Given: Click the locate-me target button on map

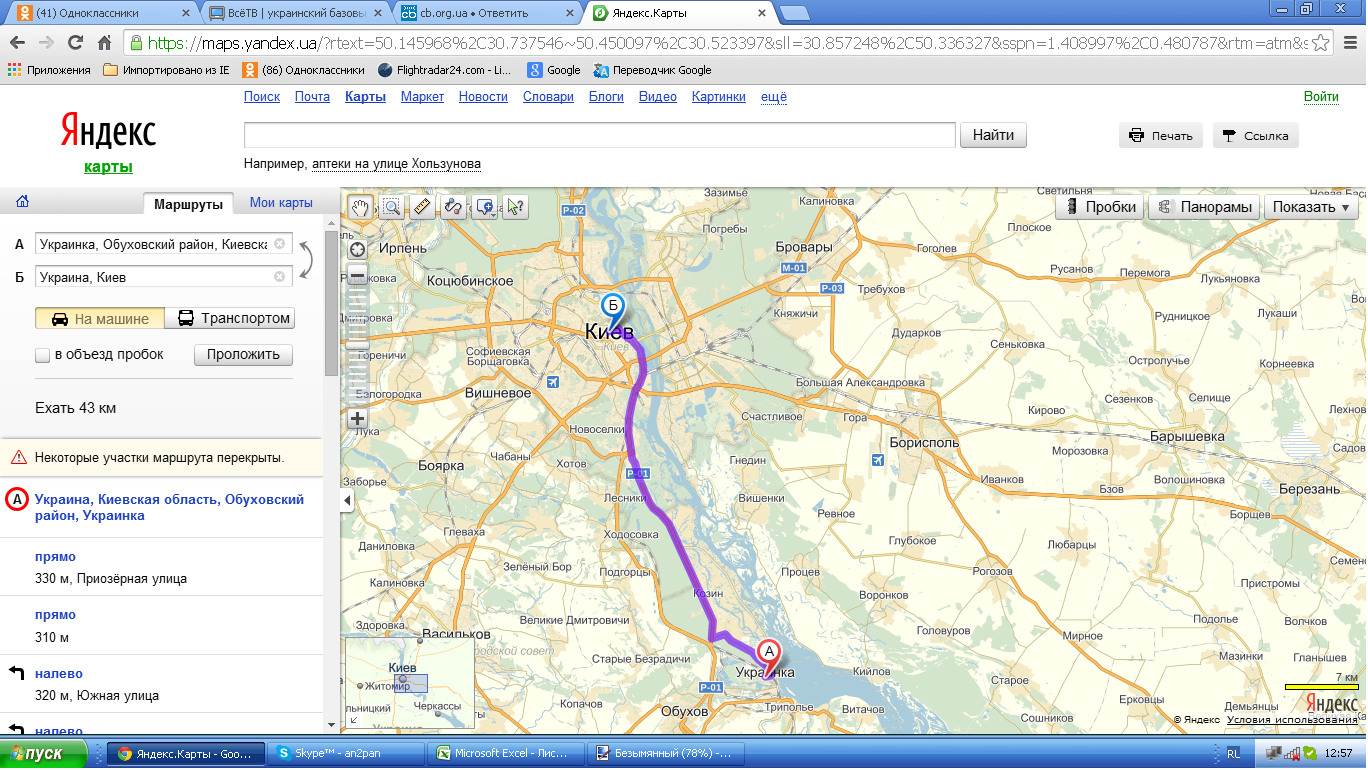Looking at the screenshot, I should (357, 249).
